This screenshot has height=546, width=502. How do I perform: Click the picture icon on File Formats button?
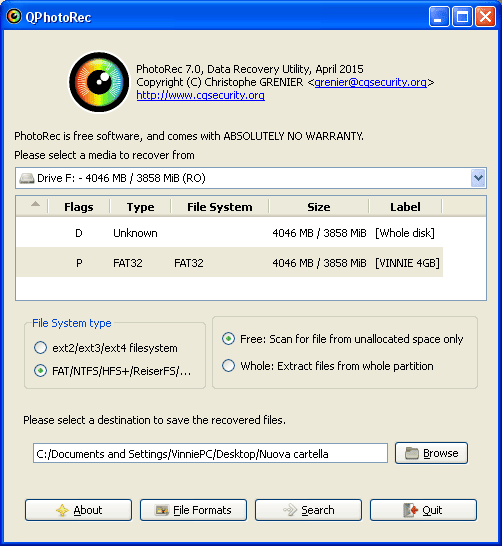click(162, 510)
